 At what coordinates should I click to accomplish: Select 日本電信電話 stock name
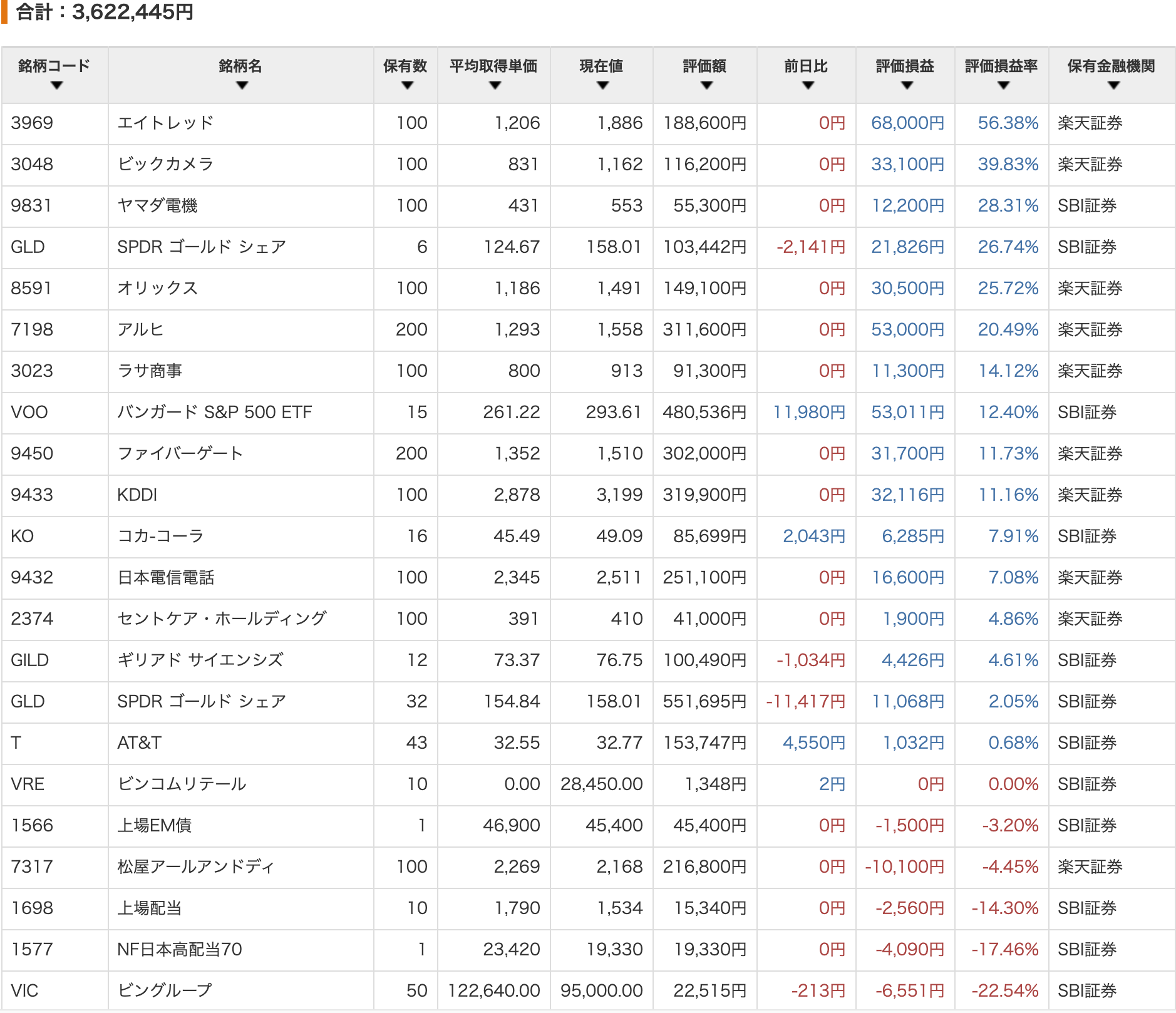pos(166,577)
